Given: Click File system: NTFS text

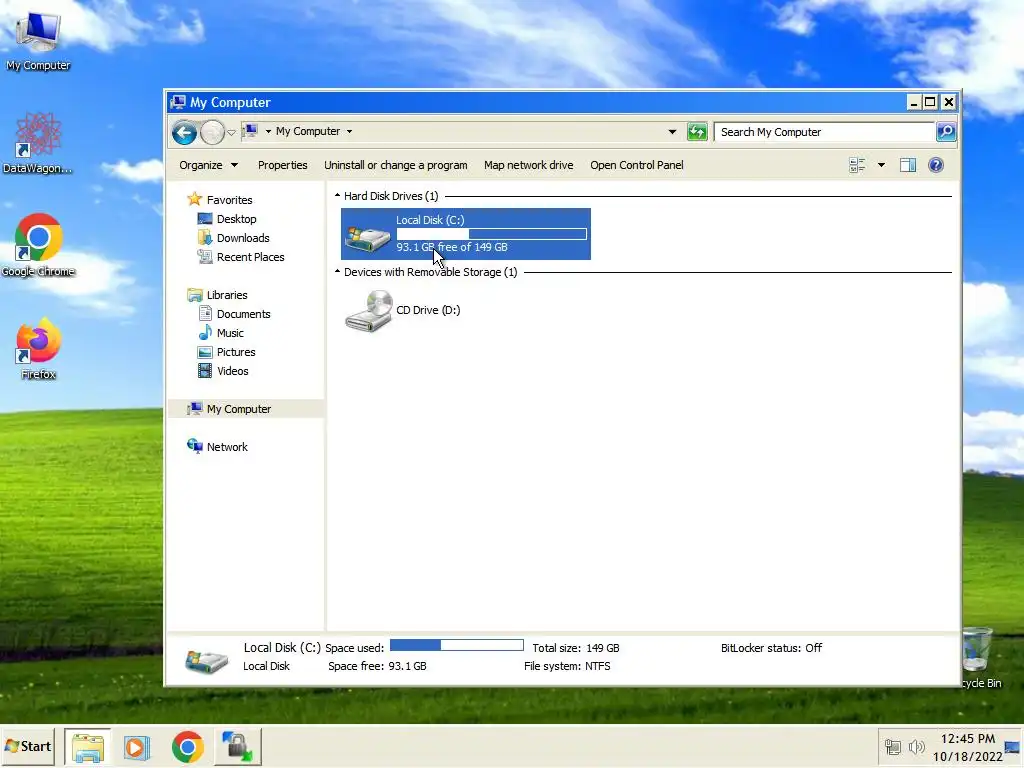Looking at the screenshot, I should click(x=567, y=666).
